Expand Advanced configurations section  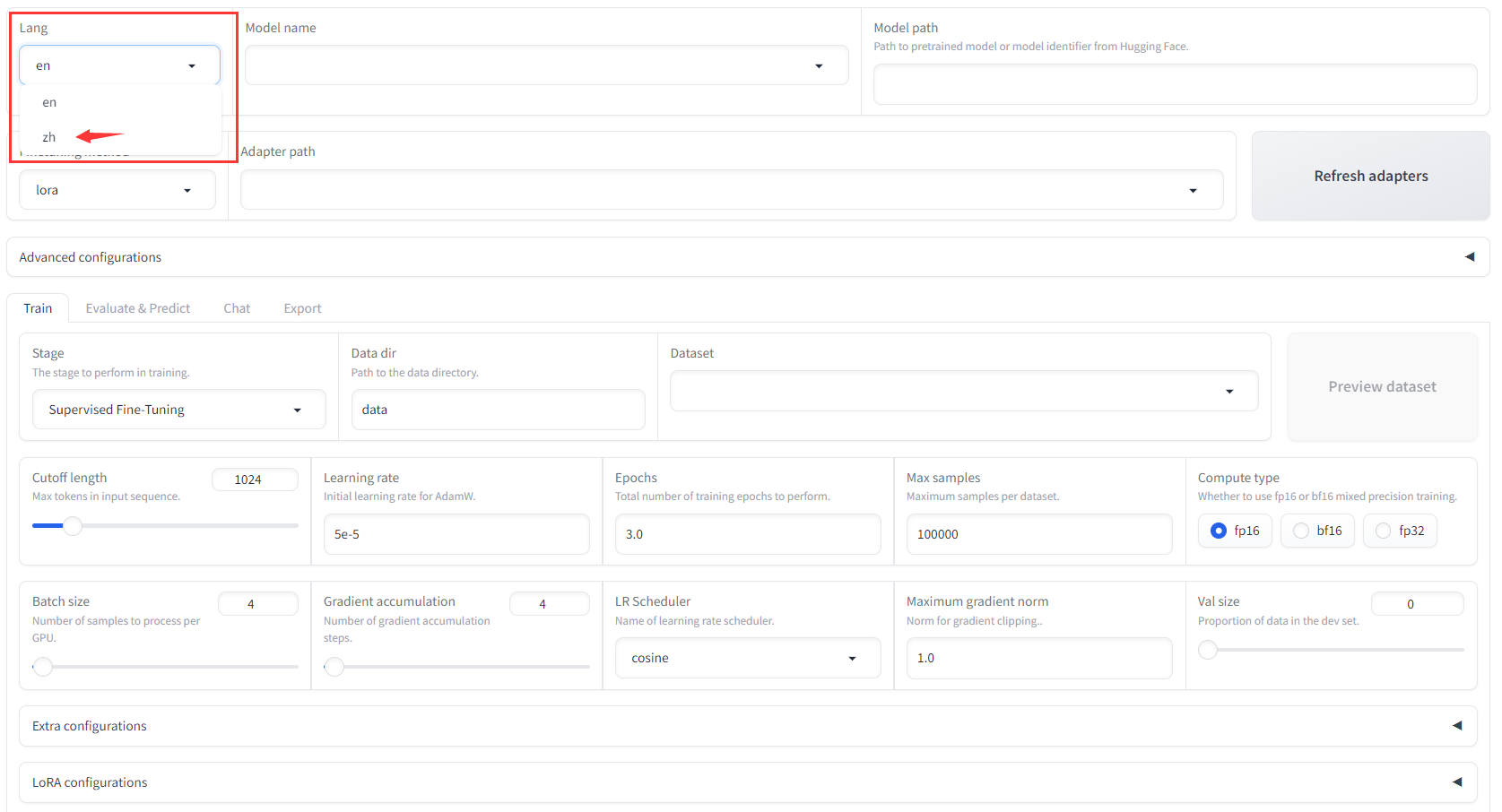tap(748, 257)
